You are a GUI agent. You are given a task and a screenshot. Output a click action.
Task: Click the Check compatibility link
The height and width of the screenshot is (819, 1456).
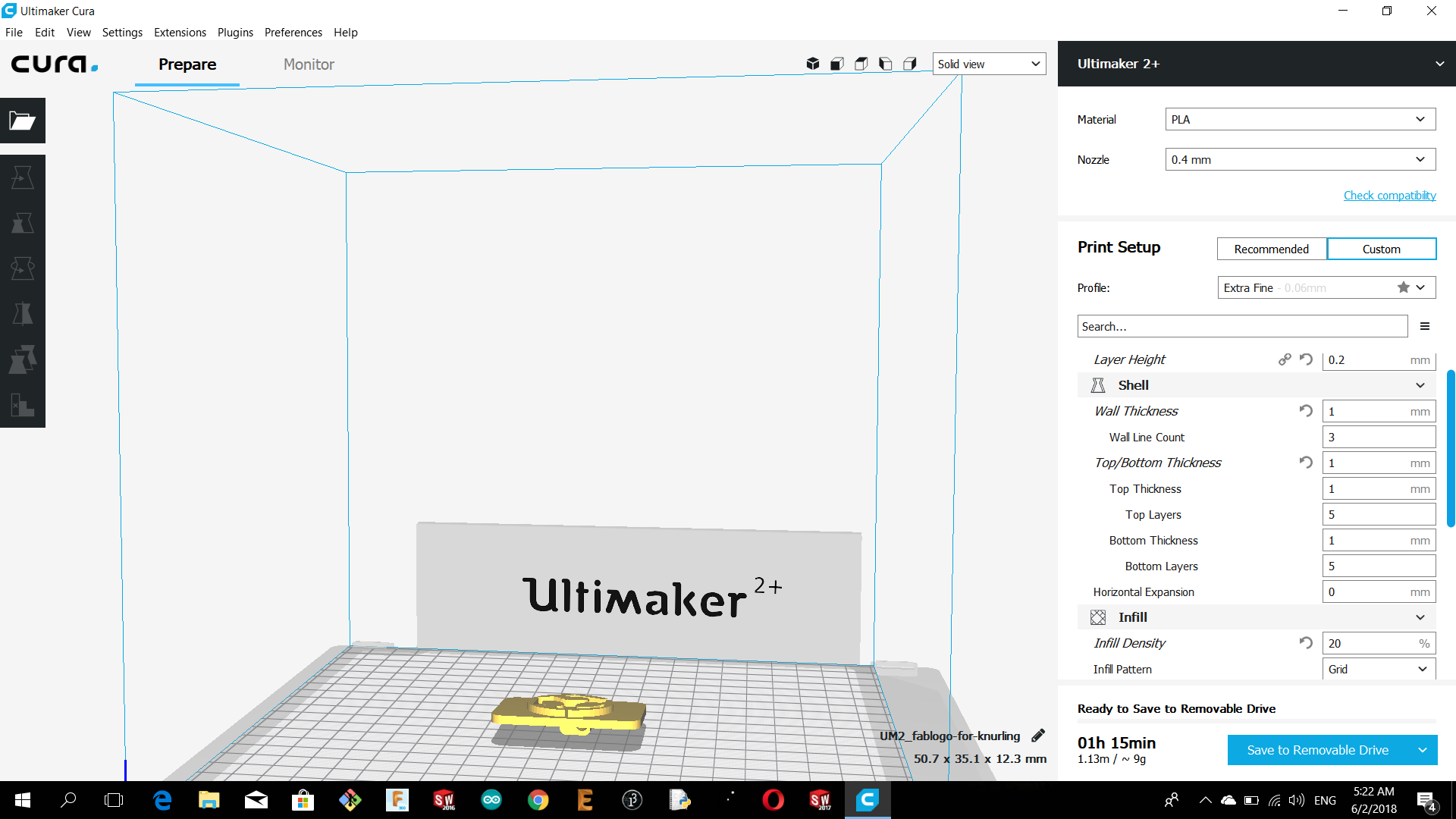[1389, 195]
